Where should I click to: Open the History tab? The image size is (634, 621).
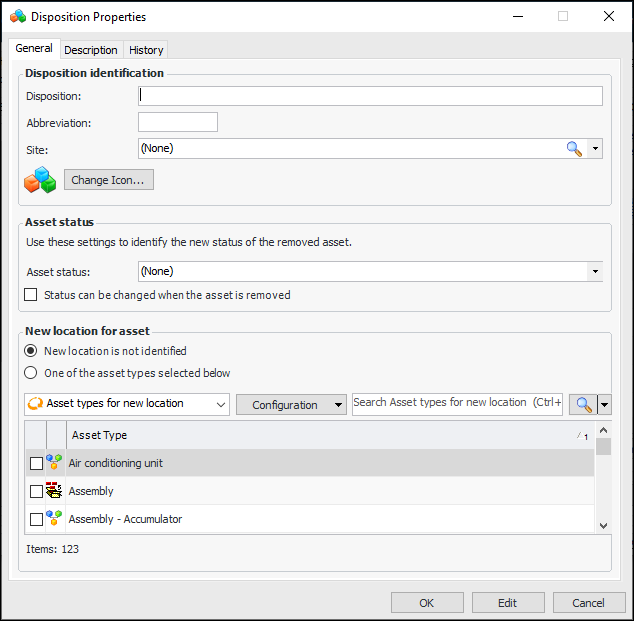click(x=146, y=50)
